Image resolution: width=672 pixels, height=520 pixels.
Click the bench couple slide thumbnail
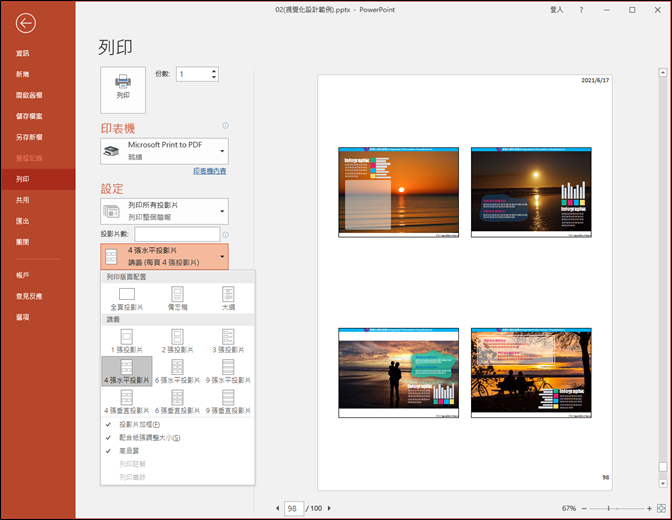pos(531,373)
